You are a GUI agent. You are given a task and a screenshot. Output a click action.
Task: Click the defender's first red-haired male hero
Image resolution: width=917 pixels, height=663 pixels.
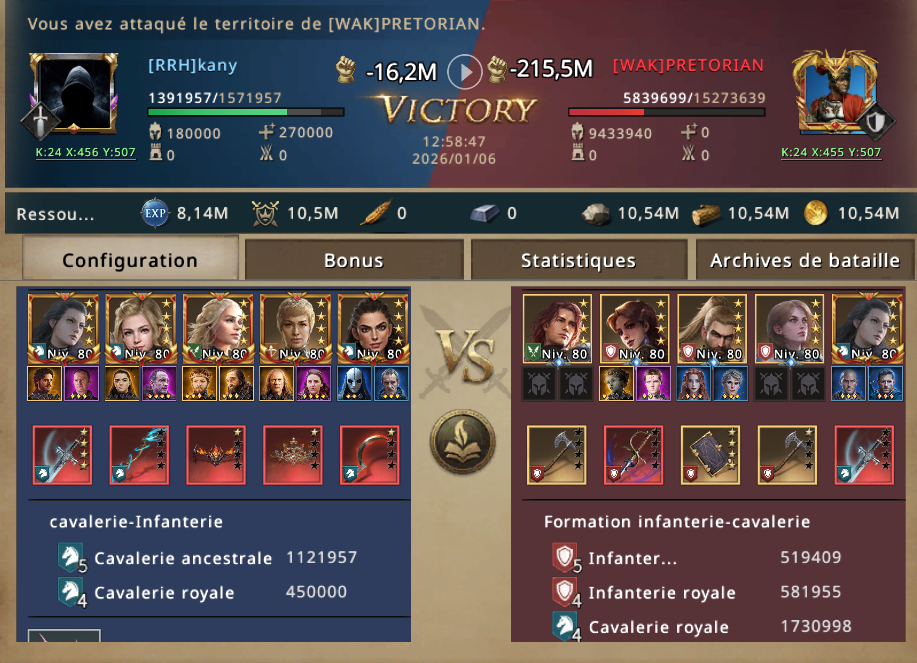(x=557, y=329)
